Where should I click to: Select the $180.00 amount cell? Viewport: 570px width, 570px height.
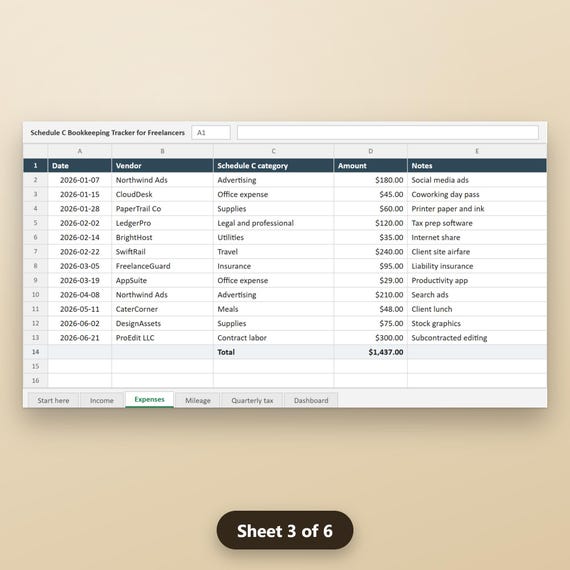coord(370,180)
